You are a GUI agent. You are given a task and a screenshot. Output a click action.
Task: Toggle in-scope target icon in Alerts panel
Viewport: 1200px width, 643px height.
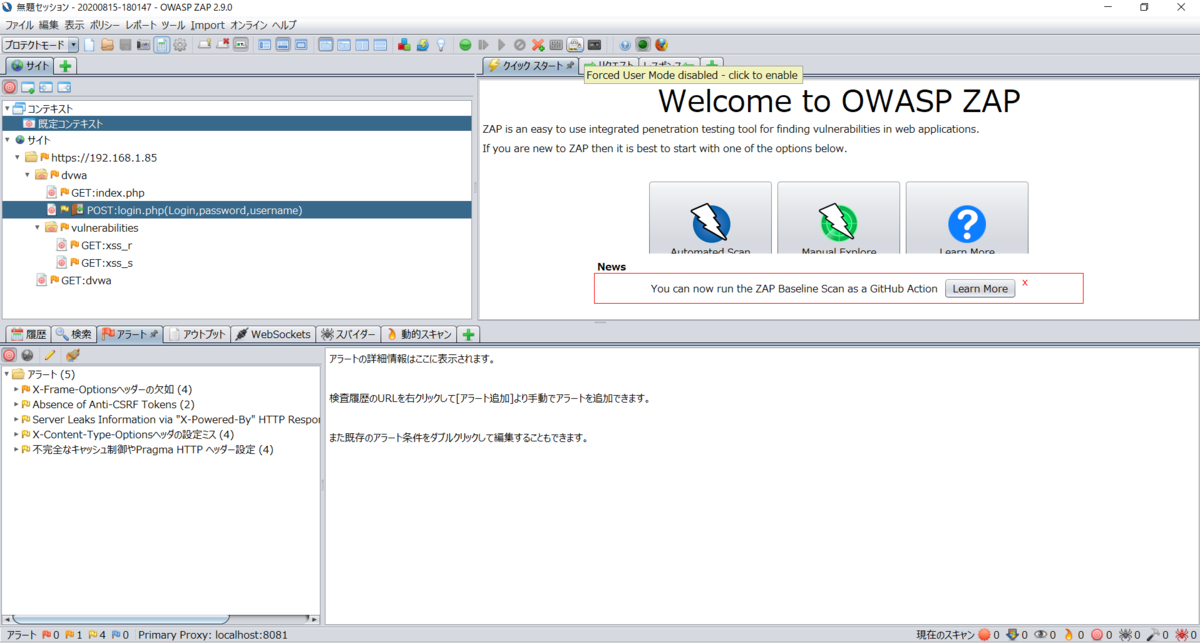9,355
